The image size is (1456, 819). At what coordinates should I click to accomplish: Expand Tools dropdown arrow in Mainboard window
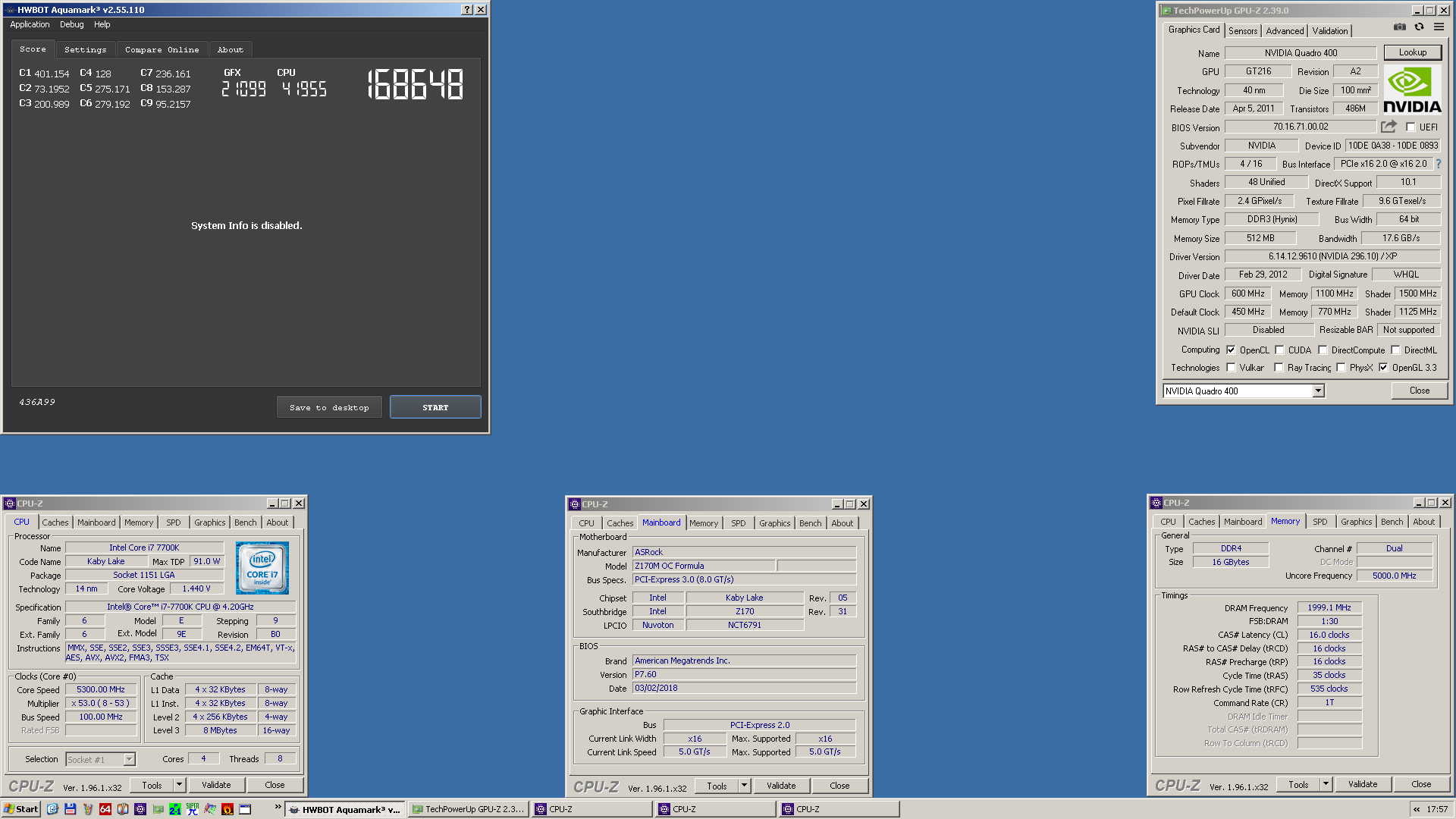(744, 786)
